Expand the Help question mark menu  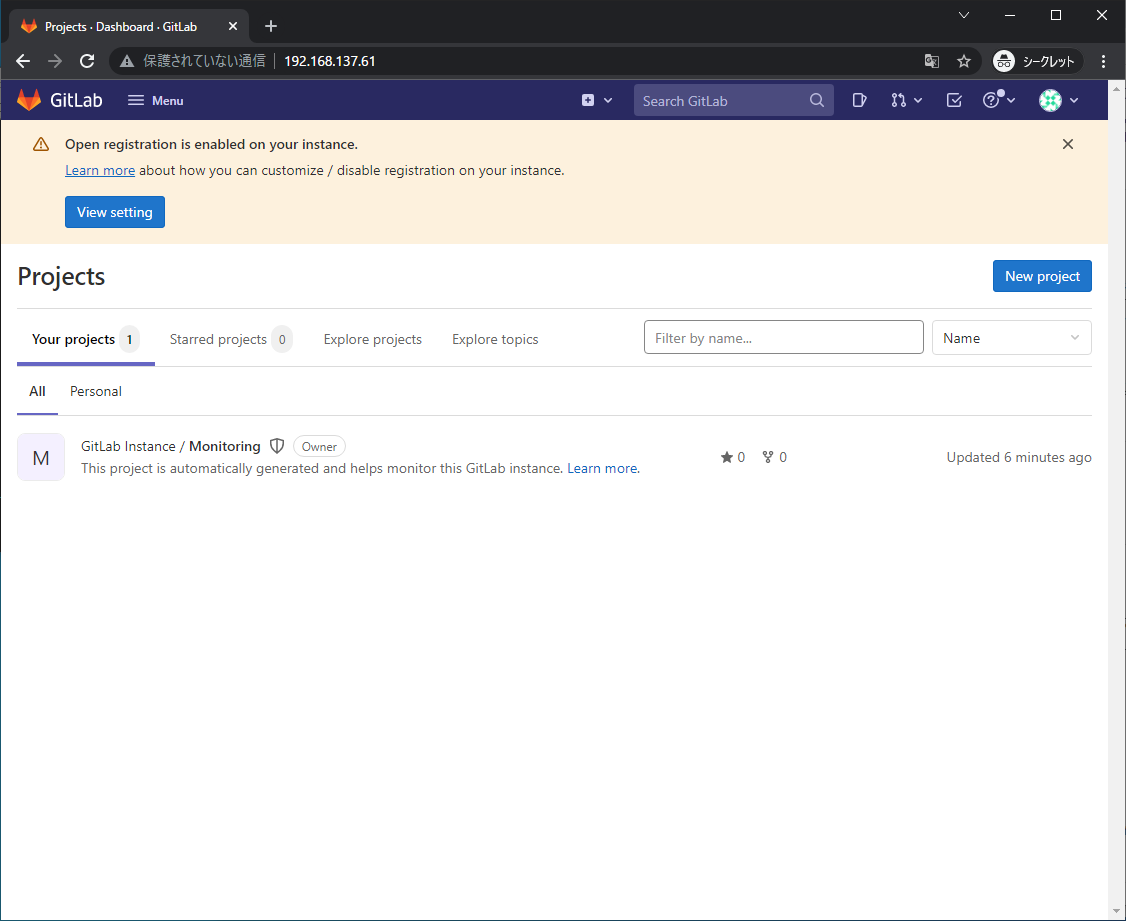999,100
